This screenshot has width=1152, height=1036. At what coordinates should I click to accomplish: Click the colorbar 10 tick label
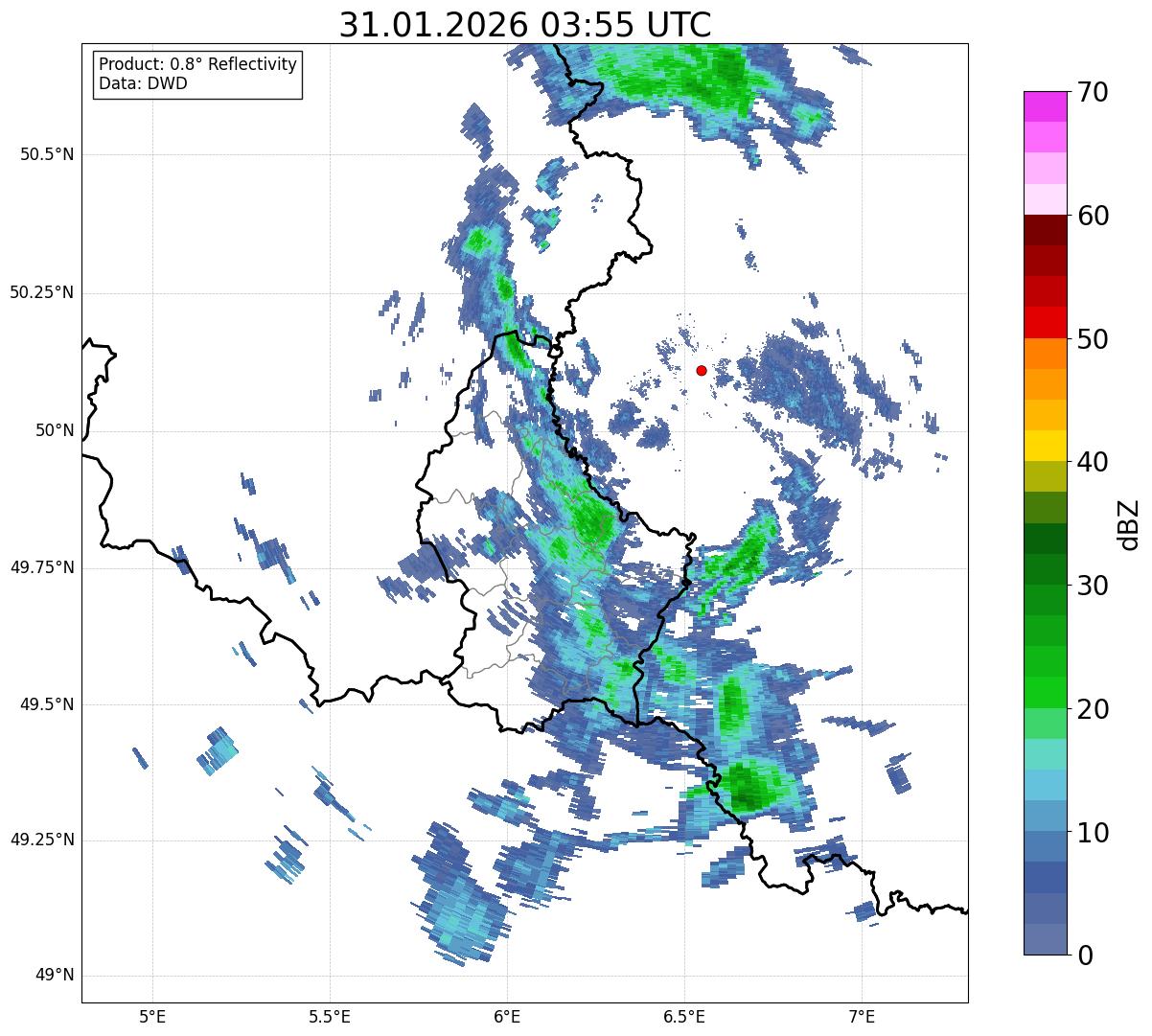pos(1093,833)
